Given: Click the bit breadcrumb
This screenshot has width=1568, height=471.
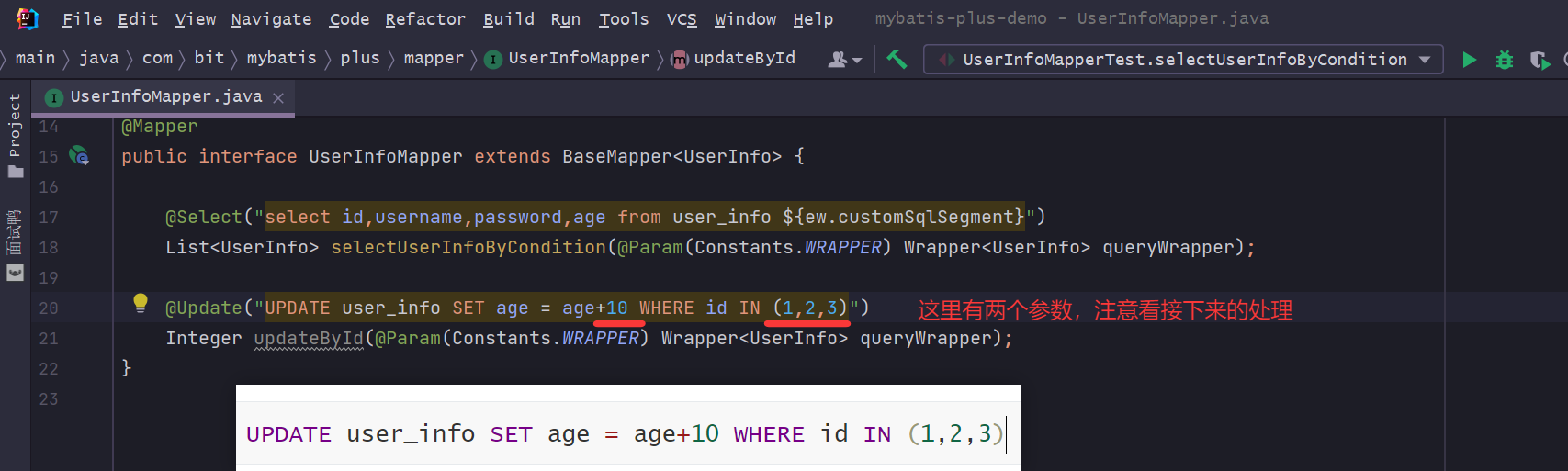Looking at the screenshot, I should point(209,58).
